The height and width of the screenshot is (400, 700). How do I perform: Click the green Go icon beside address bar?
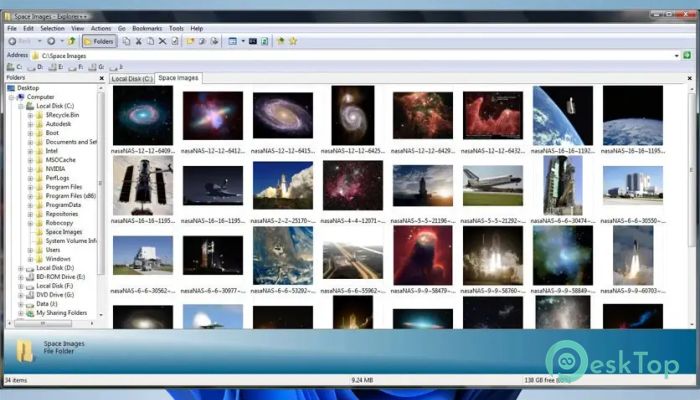point(687,55)
